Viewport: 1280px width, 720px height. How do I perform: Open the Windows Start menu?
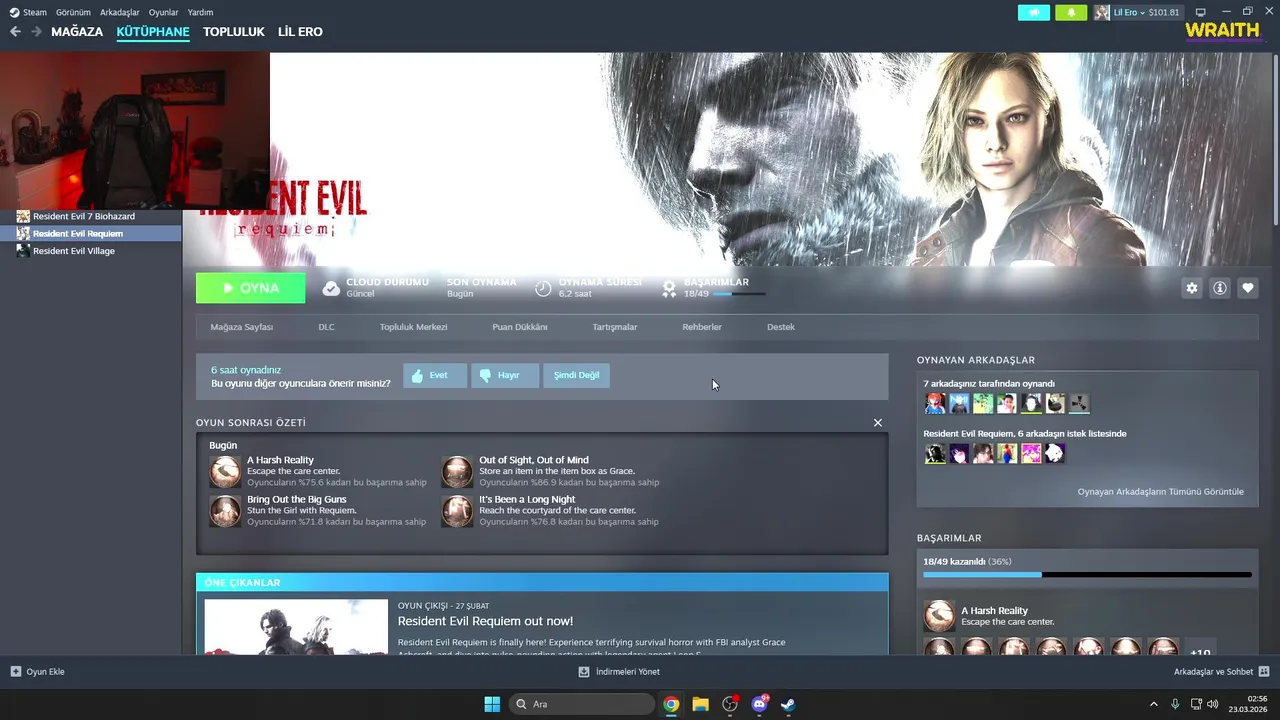click(x=492, y=704)
